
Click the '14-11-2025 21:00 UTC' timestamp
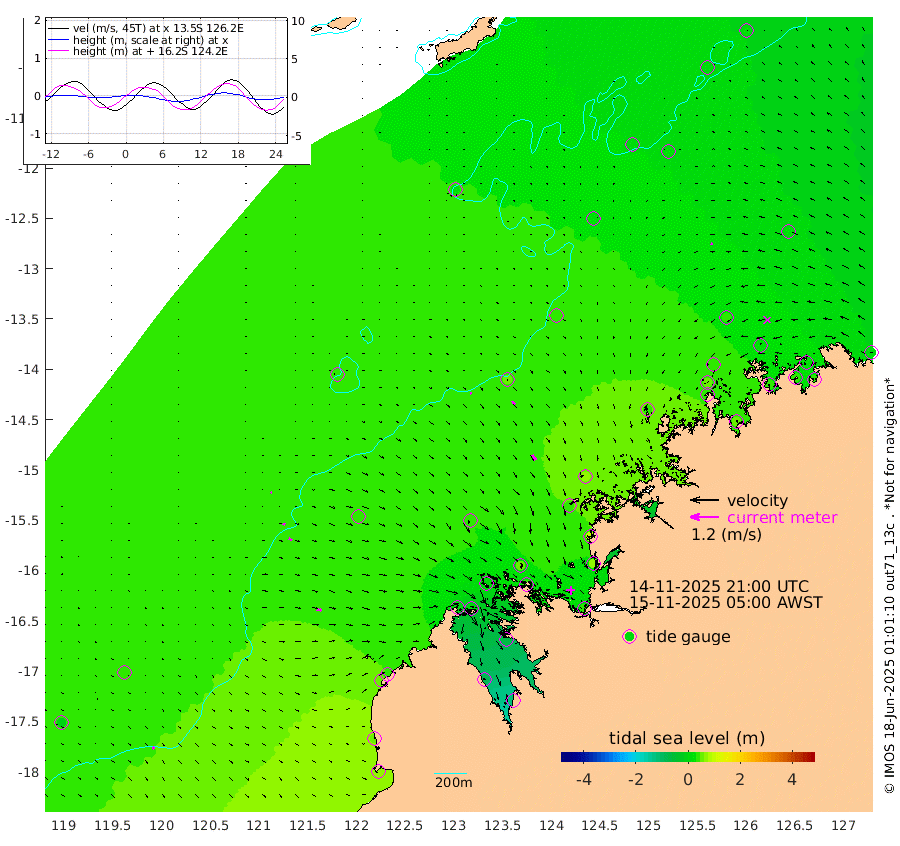point(719,587)
